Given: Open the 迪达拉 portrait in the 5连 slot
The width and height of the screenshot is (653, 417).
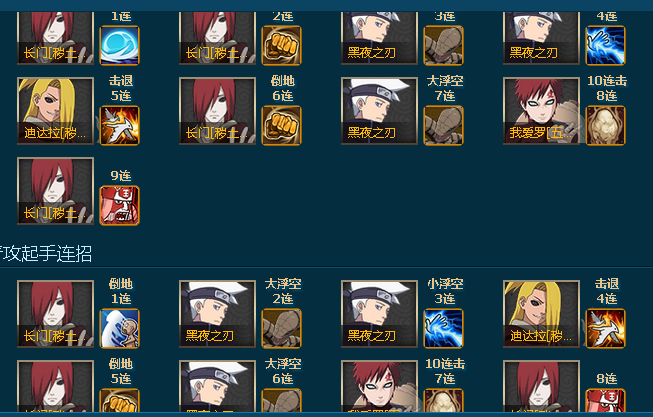Looking at the screenshot, I should click(x=55, y=111).
